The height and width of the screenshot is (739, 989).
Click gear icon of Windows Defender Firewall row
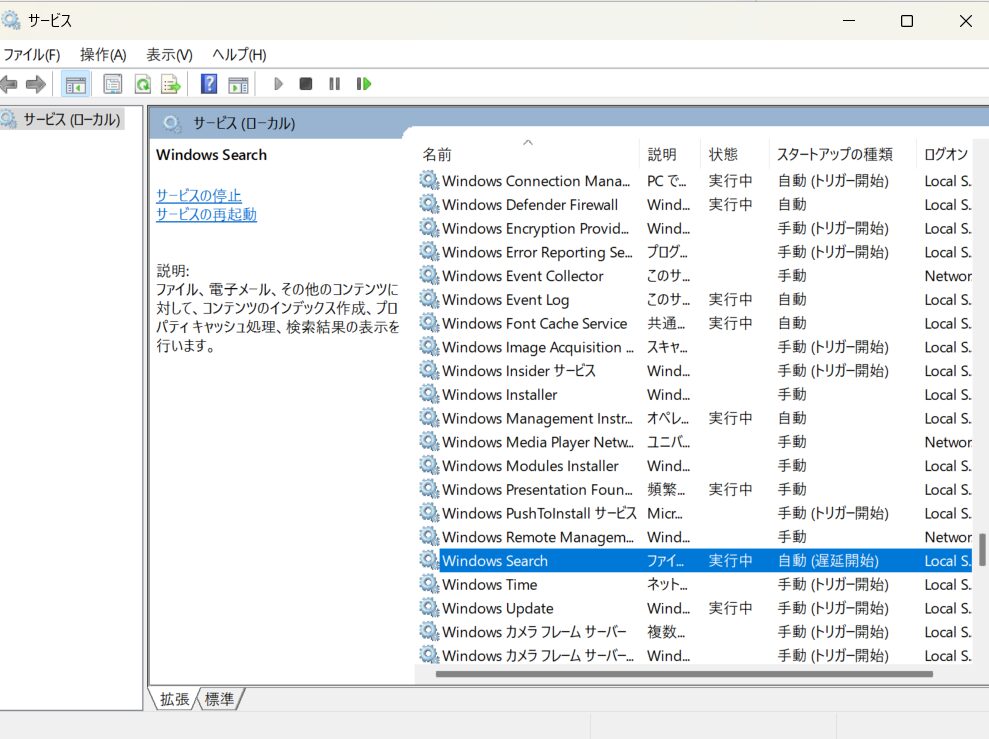click(x=430, y=204)
